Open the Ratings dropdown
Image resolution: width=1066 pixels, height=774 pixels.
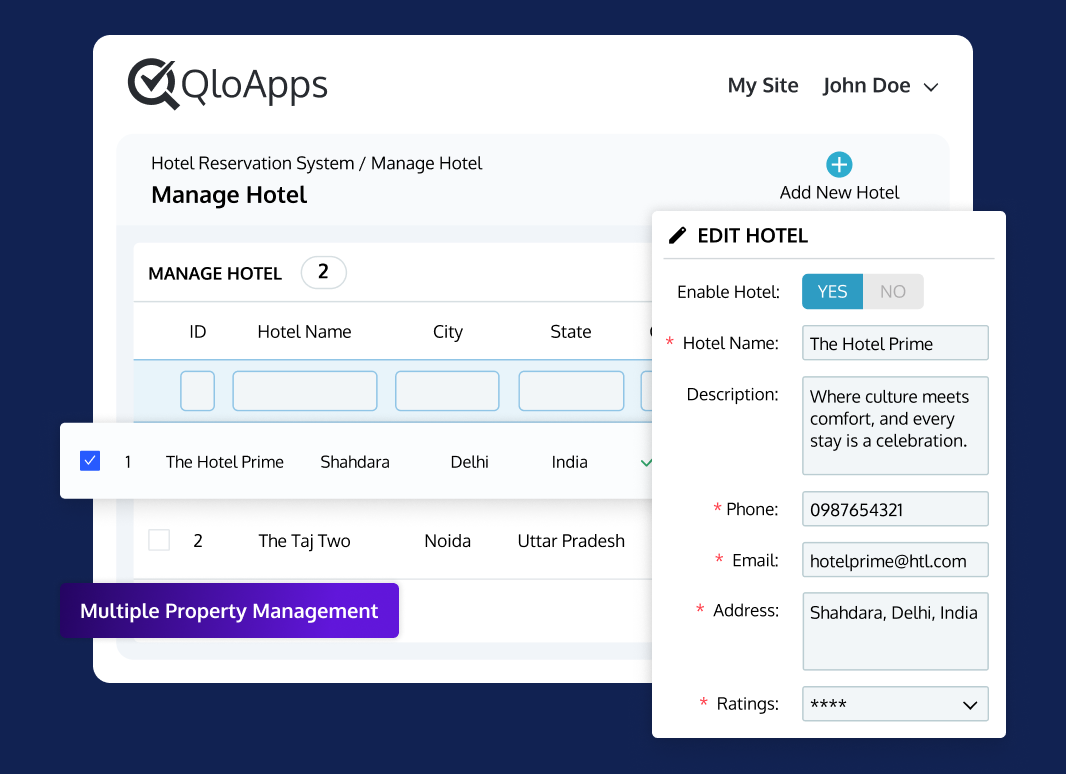pos(894,704)
